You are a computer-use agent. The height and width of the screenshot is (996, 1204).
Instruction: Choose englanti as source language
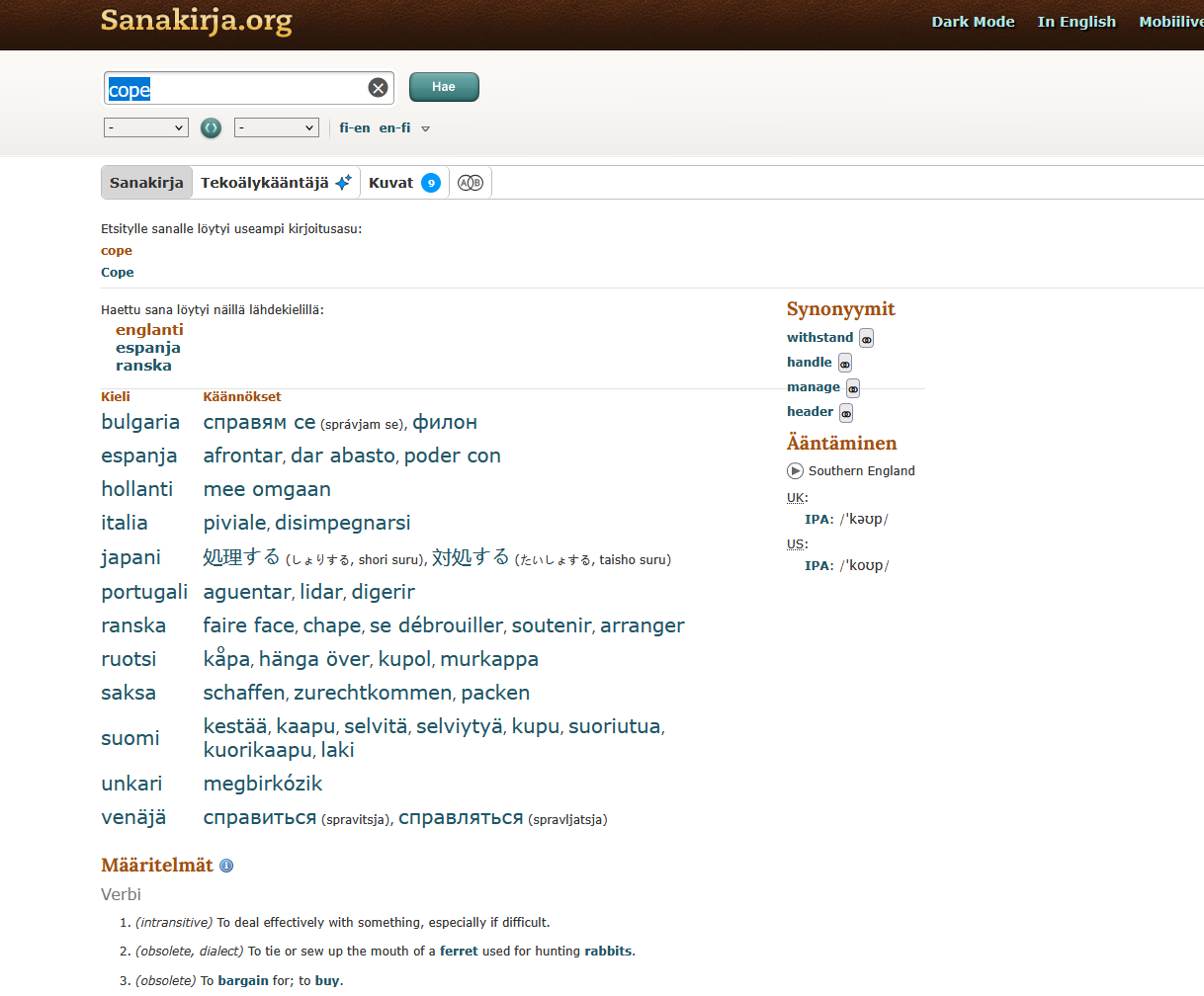click(149, 330)
